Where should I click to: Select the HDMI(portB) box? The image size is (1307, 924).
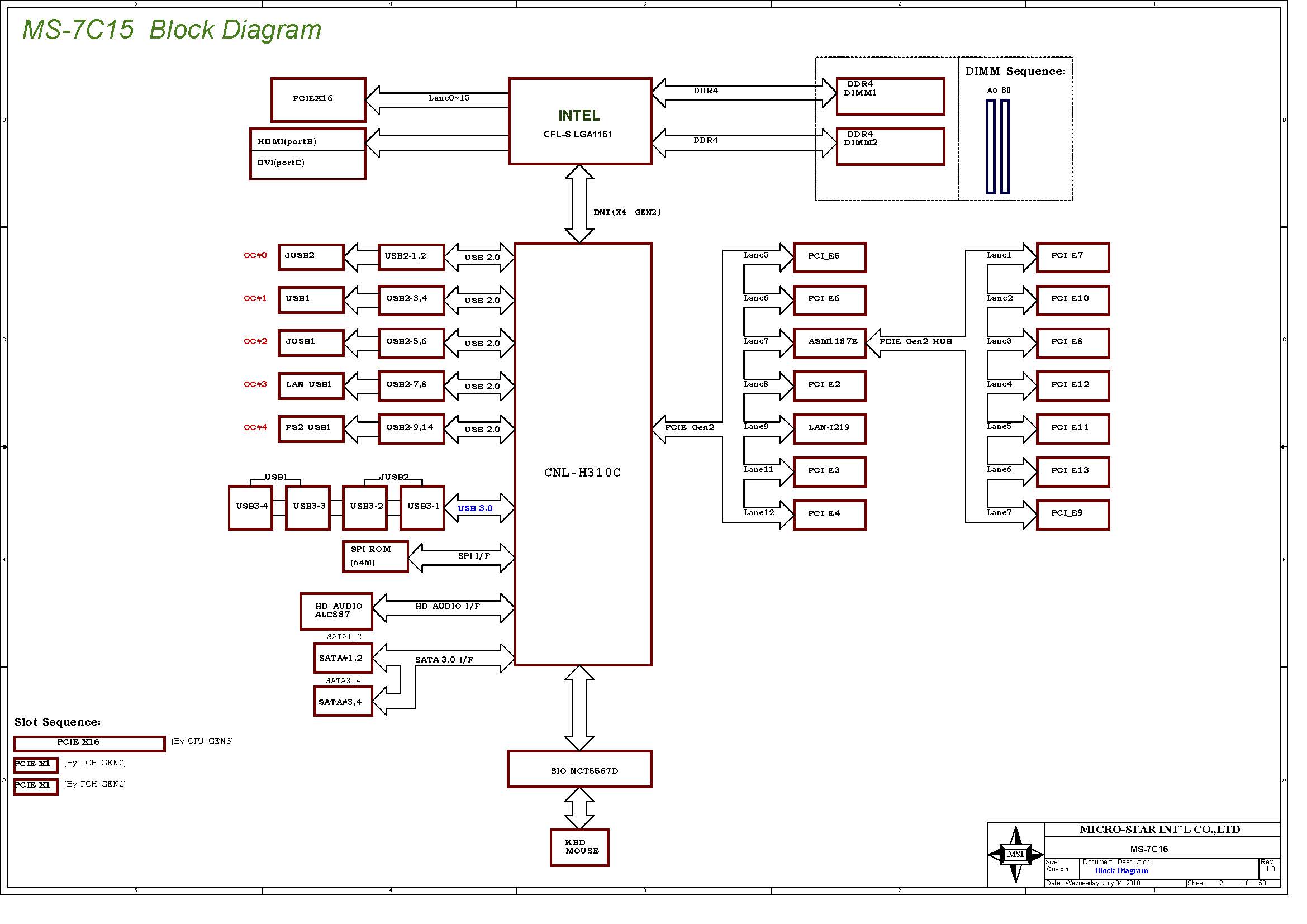click(307, 141)
